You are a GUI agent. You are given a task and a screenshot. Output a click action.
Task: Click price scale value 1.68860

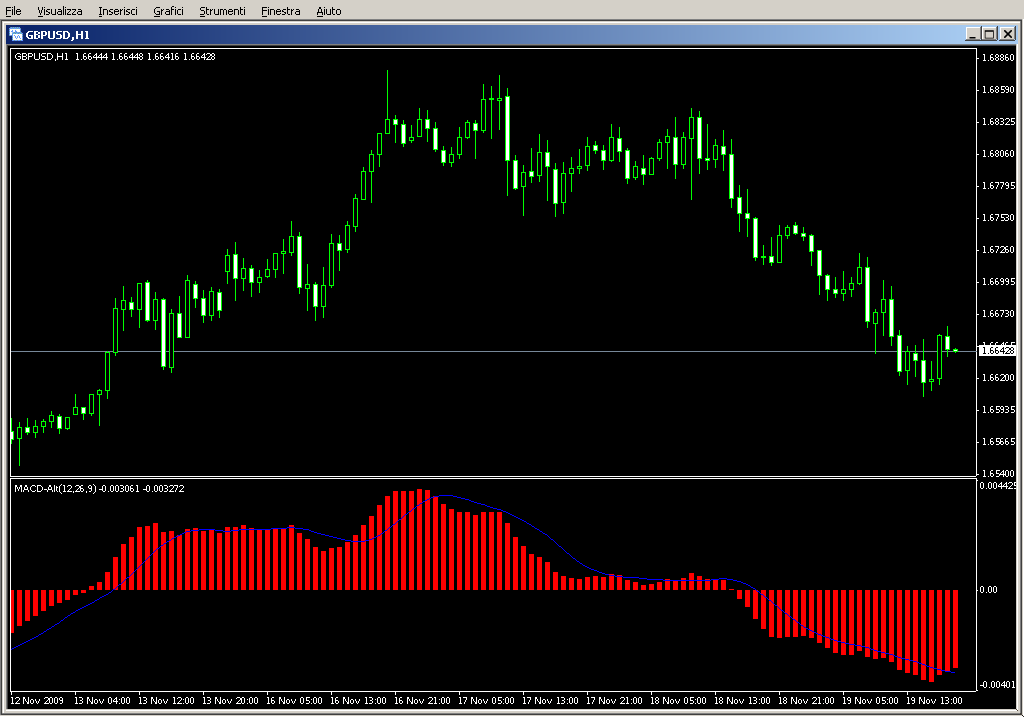click(x=999, y=57)
